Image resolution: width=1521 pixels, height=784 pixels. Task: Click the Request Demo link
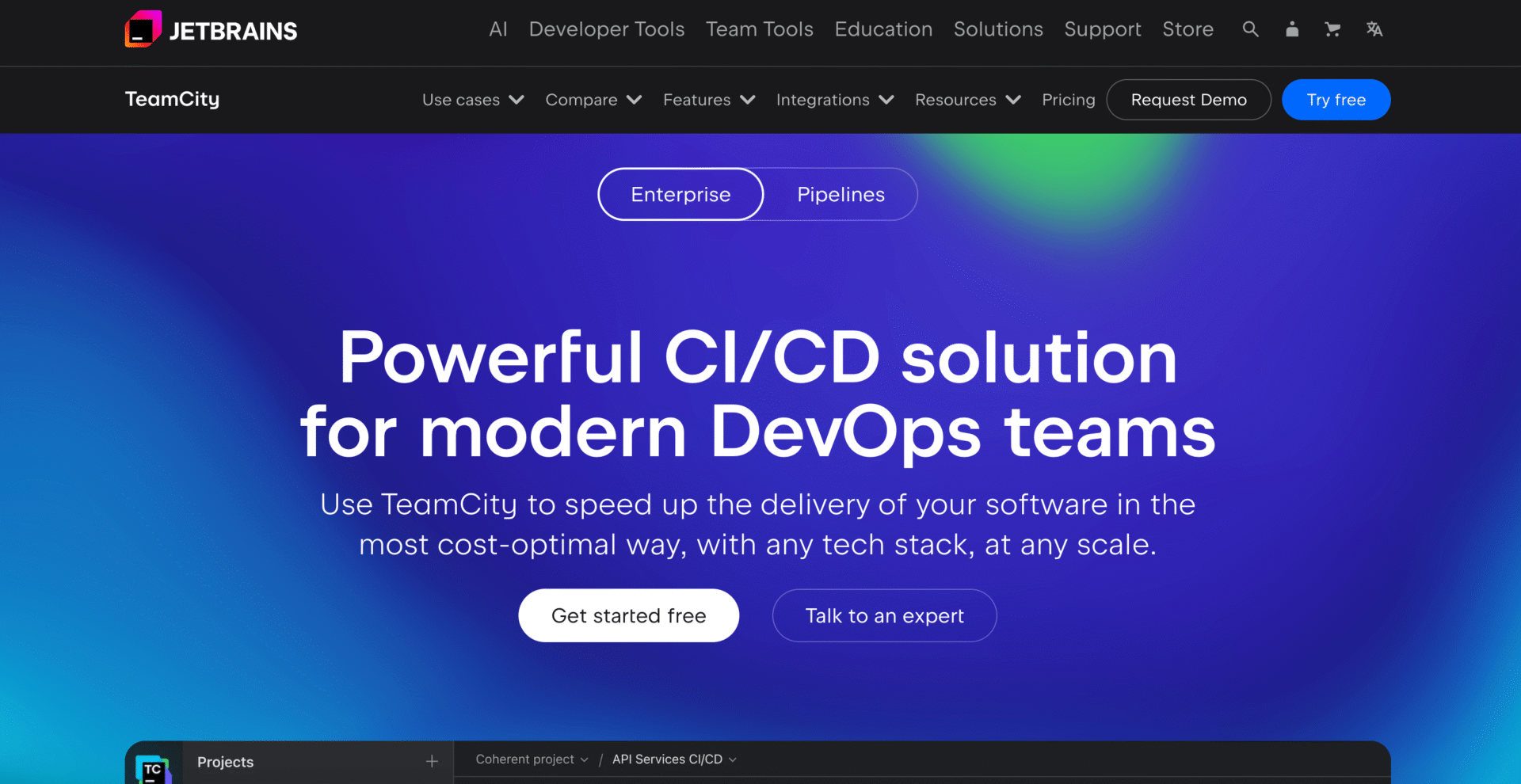coord(1188,99)
